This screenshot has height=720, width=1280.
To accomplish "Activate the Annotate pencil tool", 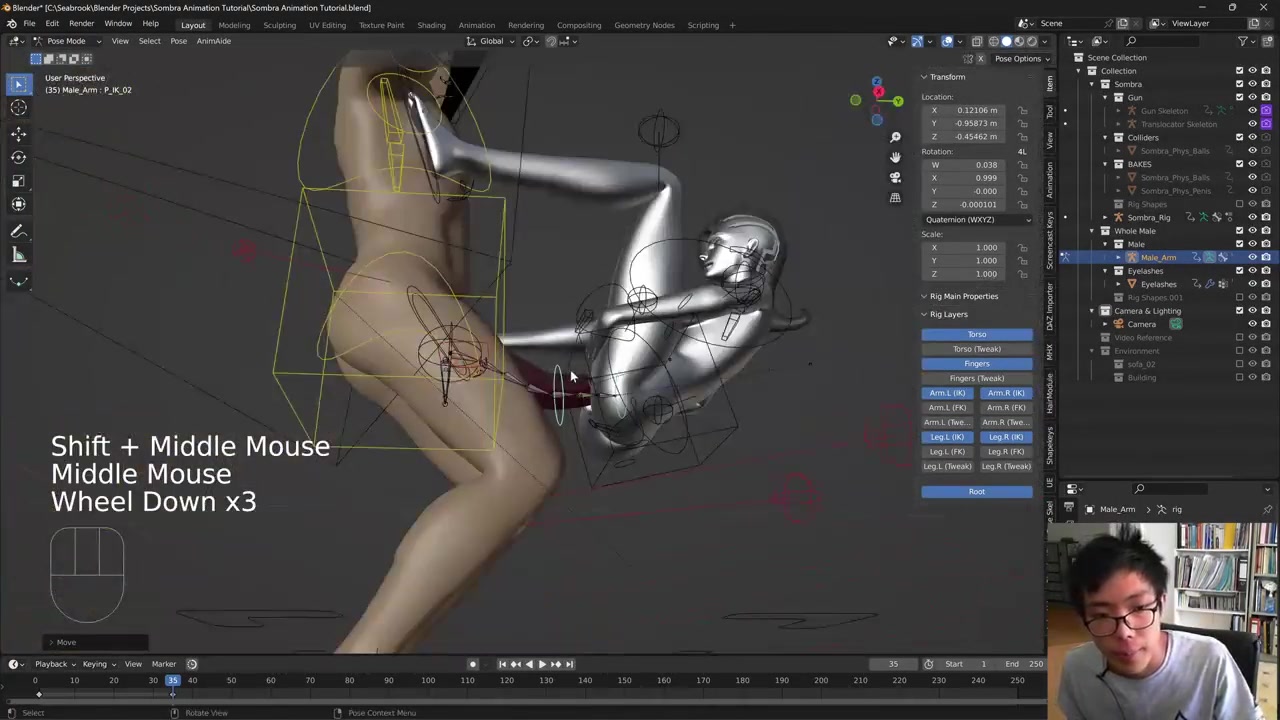I will click(18, 231).
